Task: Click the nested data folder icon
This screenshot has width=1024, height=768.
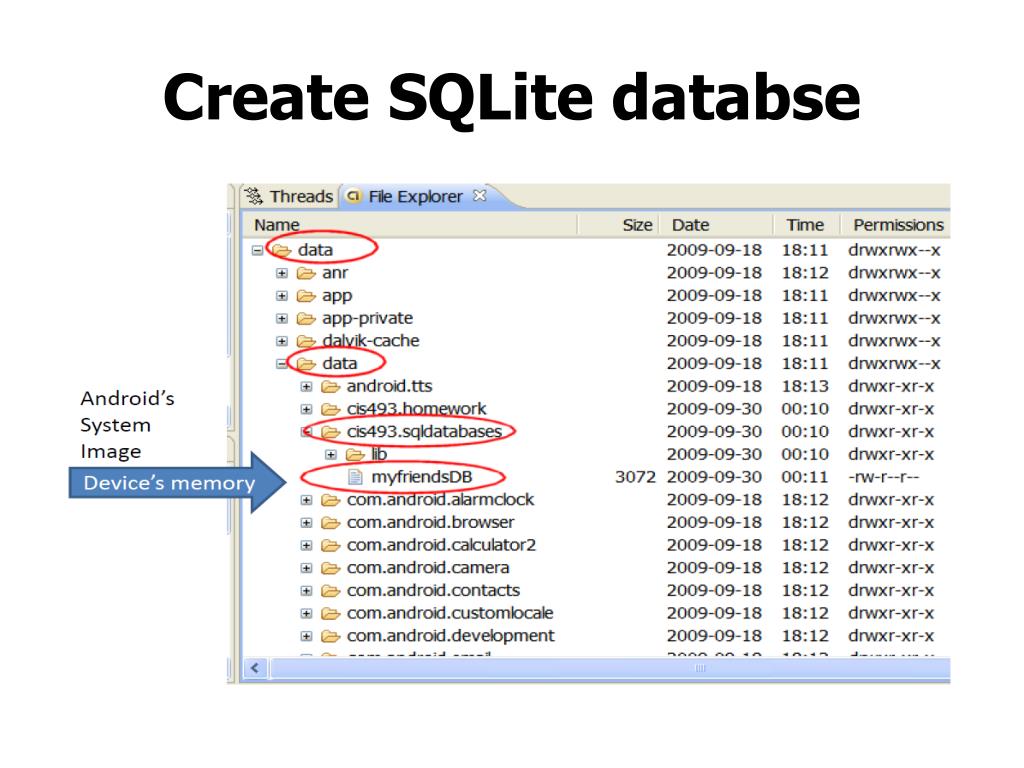Action: click(306, 364)
